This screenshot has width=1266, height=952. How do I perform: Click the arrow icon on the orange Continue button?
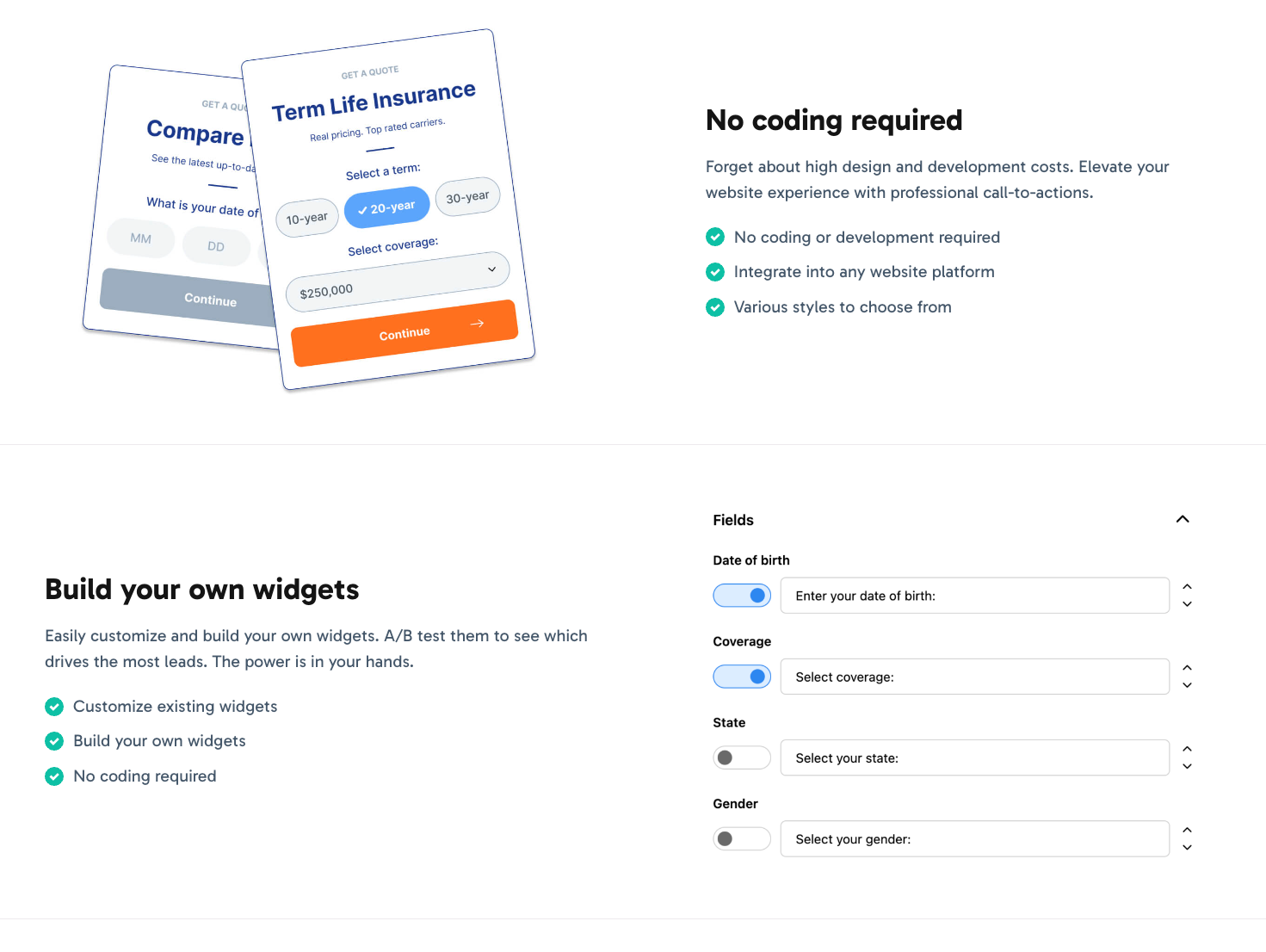(477, 324)
